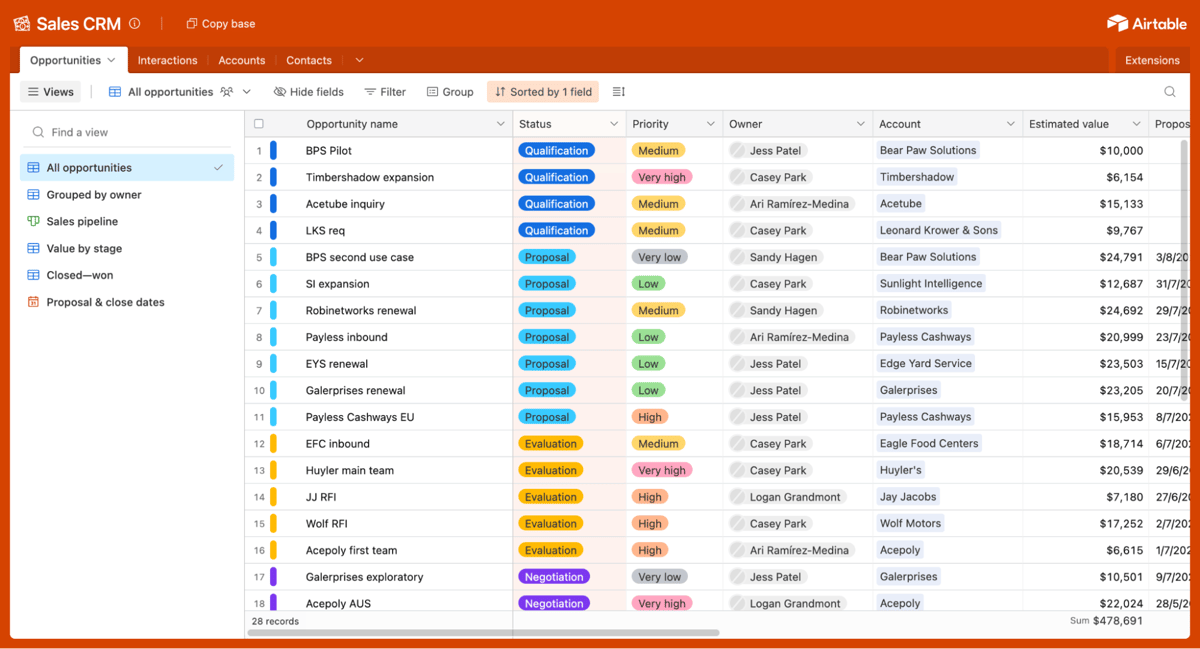Viewport: 1200px width, 649px height.
Task: Click Evaluation status of EFC inbound
Action: pos(550,444)
